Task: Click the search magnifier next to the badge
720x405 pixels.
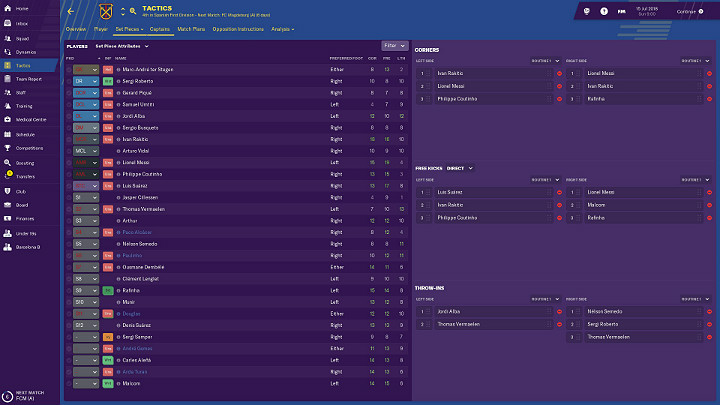Action: 133,11
